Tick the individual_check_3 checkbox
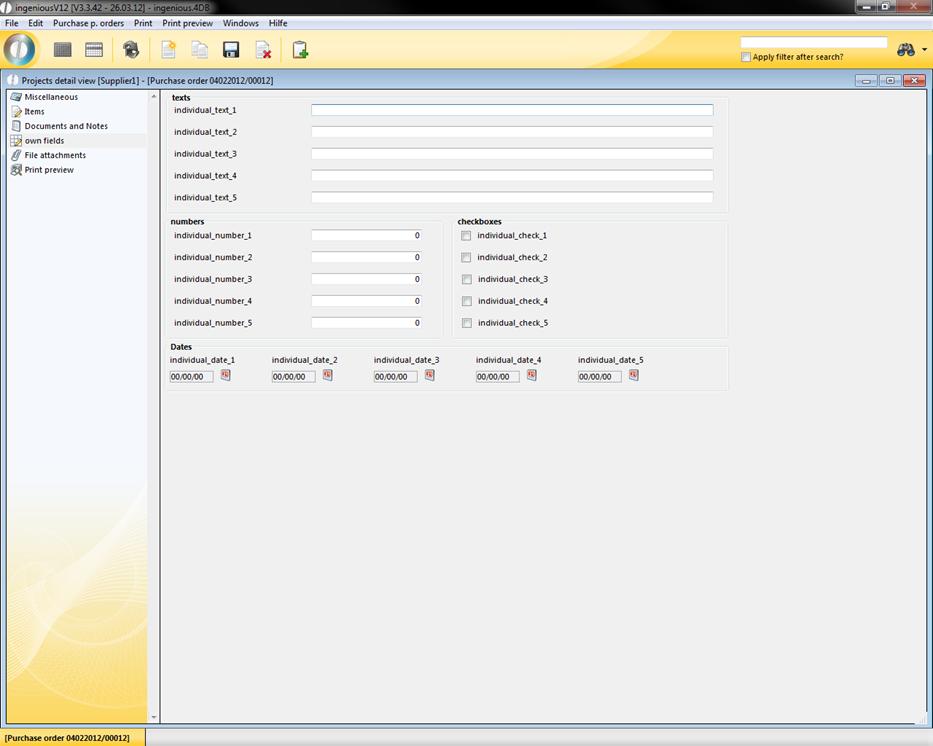The image size is (933, 746). 466,280
